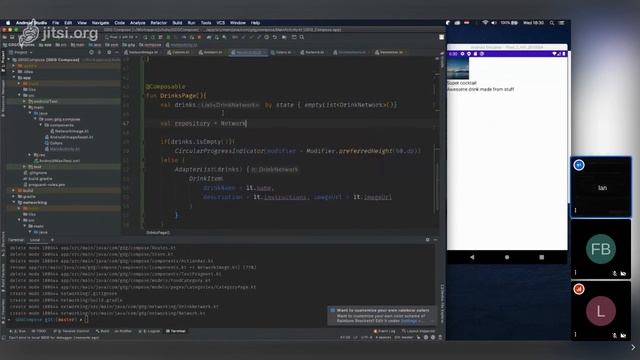Collapse the networking module folder
Image resolution: width=640 pixels, height=360 pixels.
(14, 202)
